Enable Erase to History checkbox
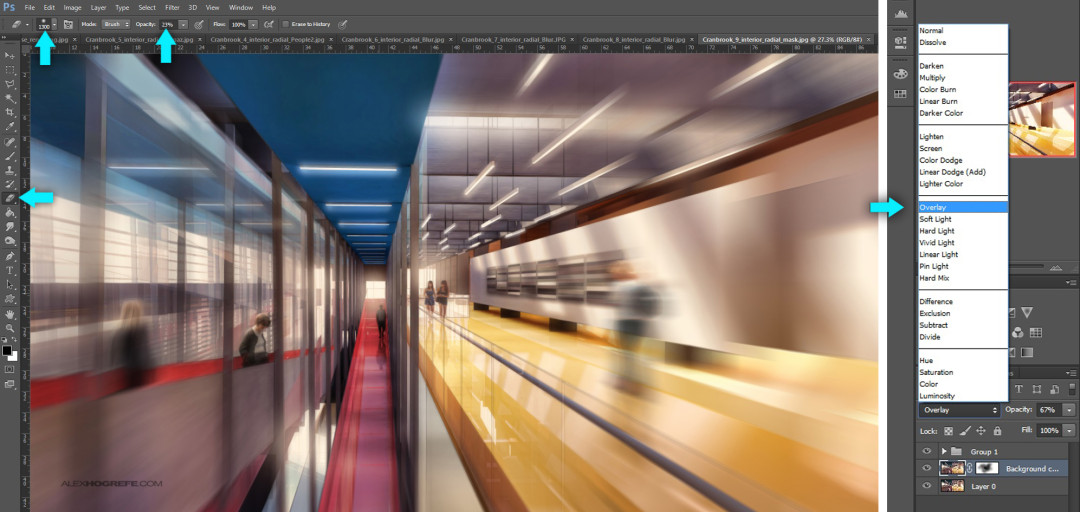This screenshot has width=1080, height=512. click(286, 24)
